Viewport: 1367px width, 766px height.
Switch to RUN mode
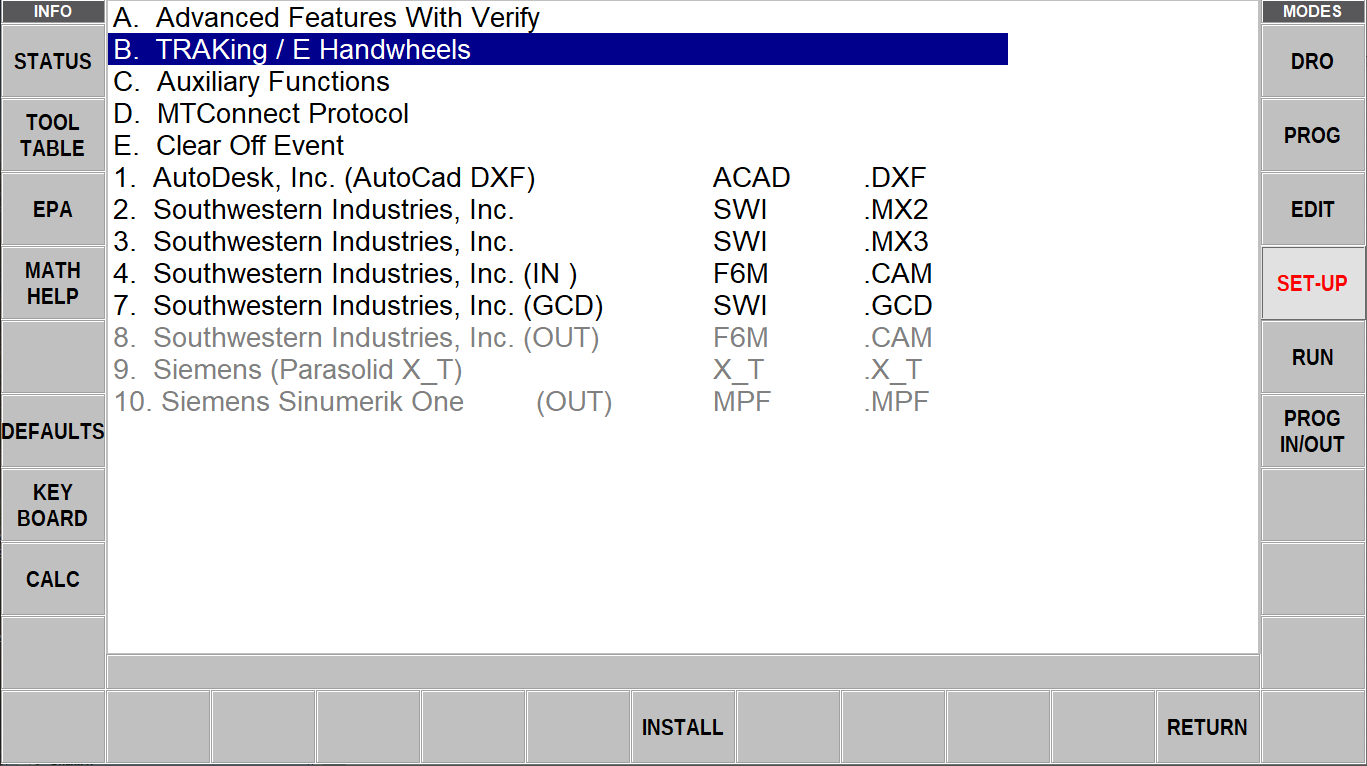coord(1312,358)
